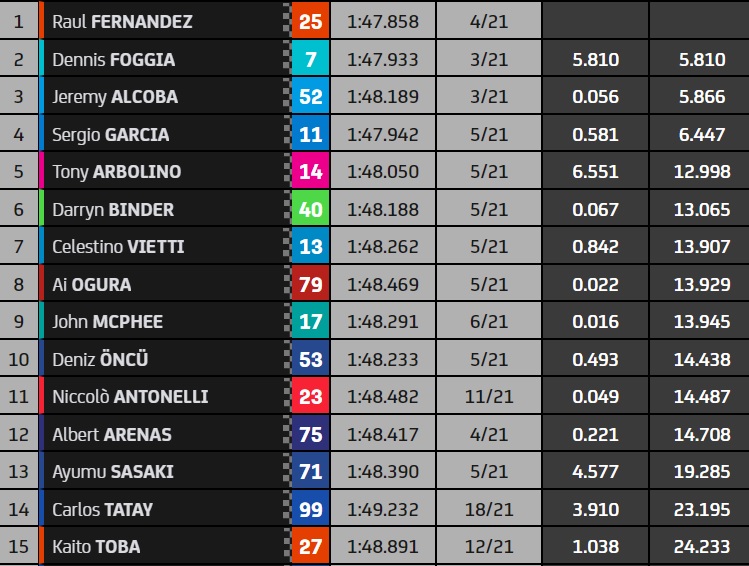Click Carlos TATAY's name
Image resolution: width=749 pixels, height=566 pixels.
click(x=103, y=510)
